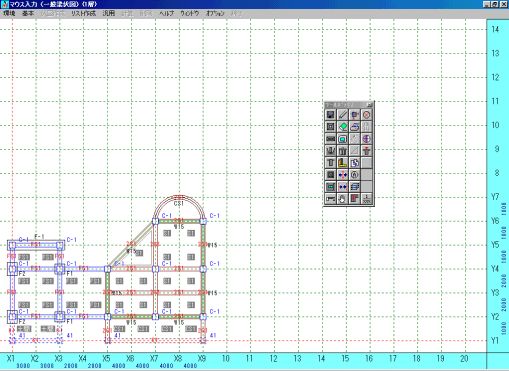The image size is (509, 371).
Task: Select the yellow L-shaped tool icon
Action: (x=342, y=163)
